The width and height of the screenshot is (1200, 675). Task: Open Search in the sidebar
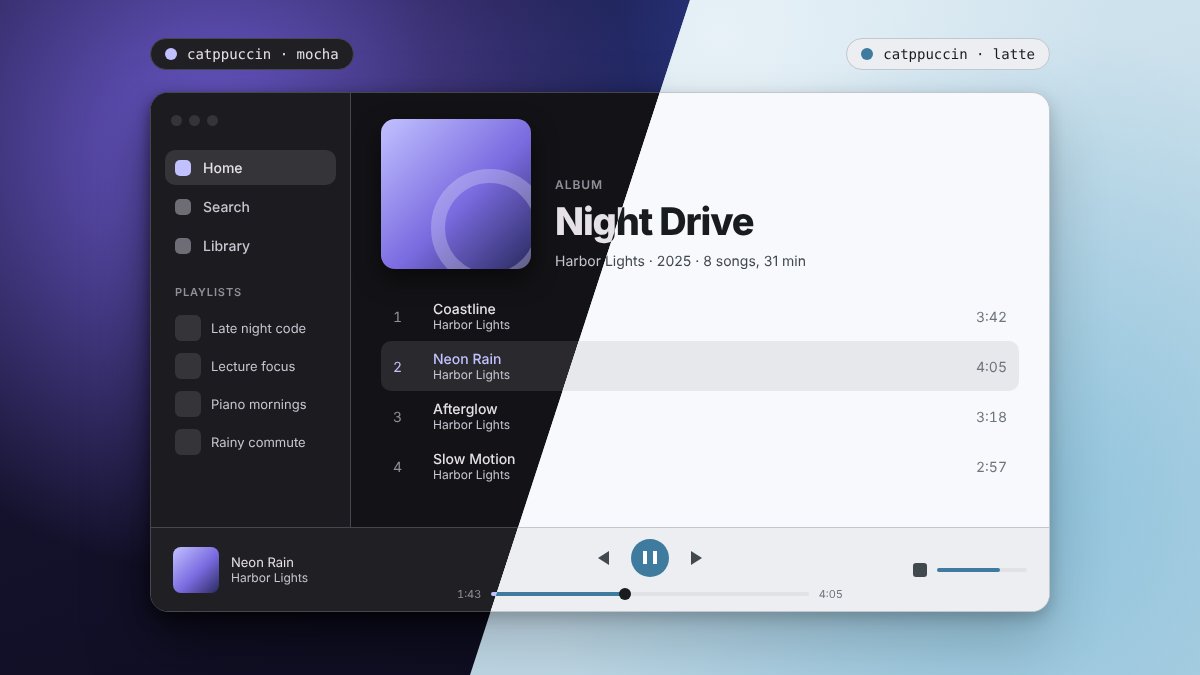250,207
